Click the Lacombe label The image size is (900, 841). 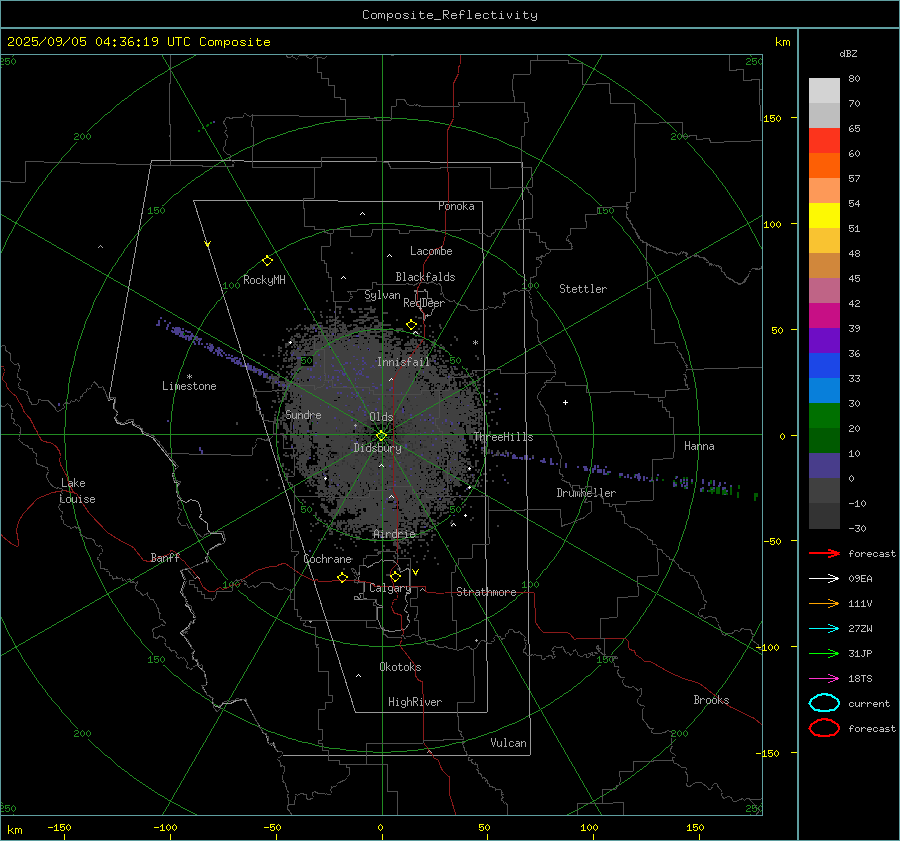point(431,251)
